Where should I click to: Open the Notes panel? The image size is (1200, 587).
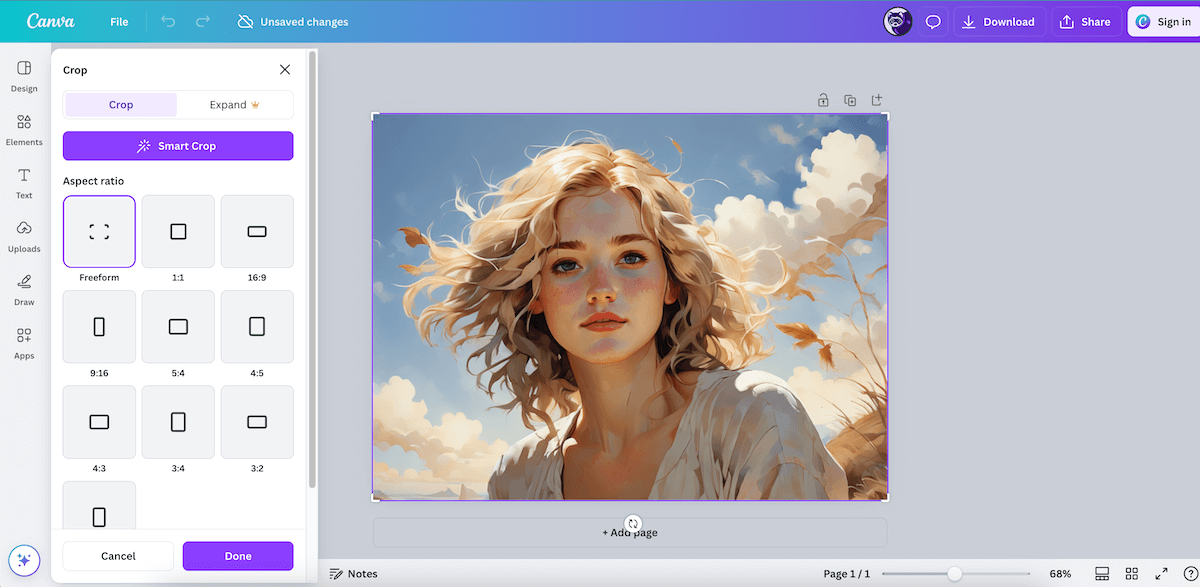click(355, 573)
